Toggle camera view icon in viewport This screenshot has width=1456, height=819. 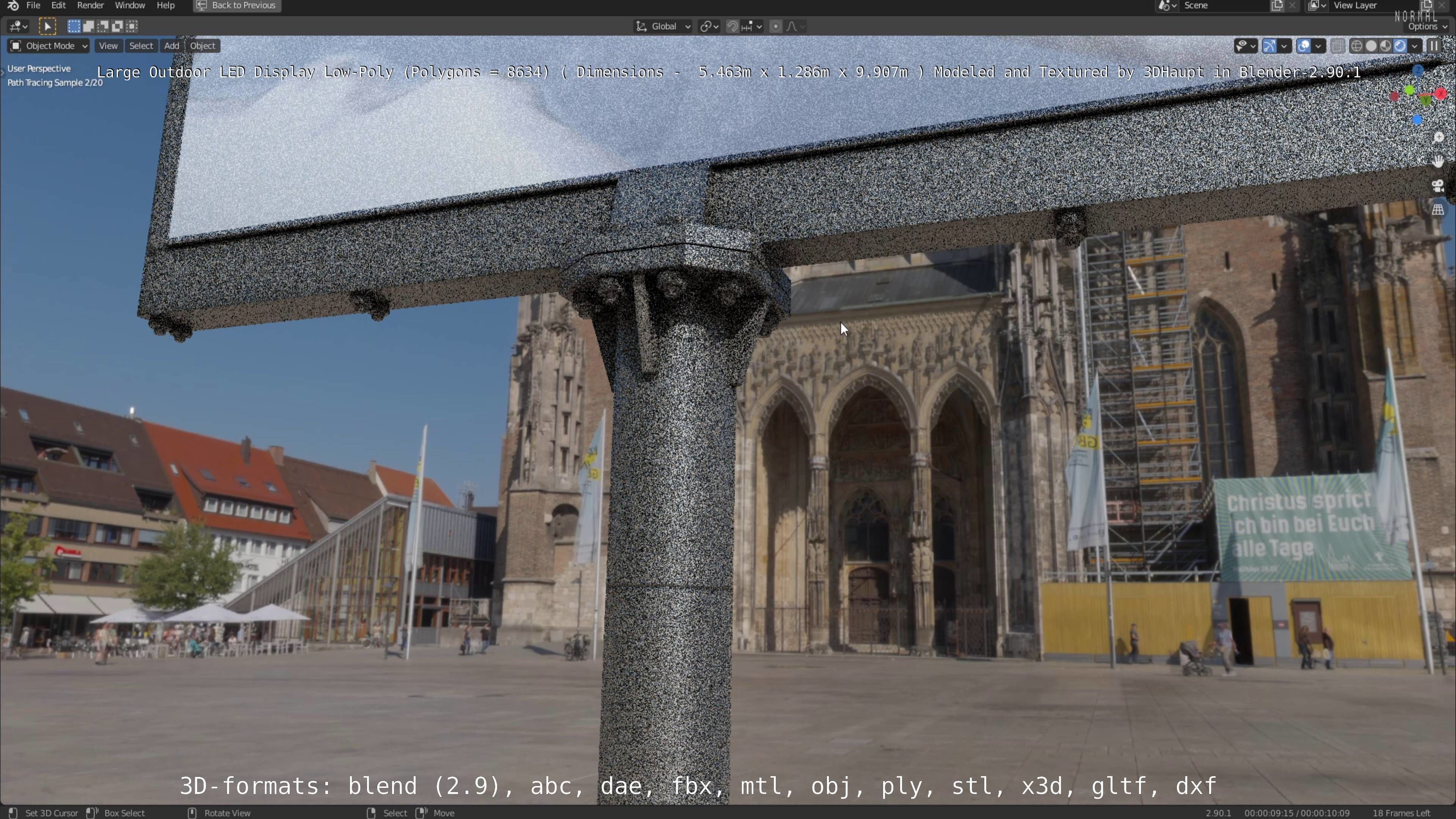click(1438, 186)
